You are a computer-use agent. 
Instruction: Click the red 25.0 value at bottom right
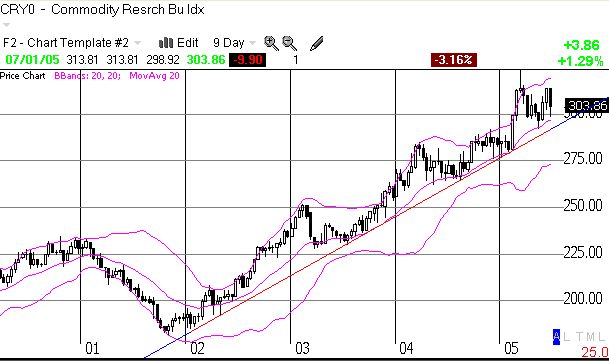[595, 352]
